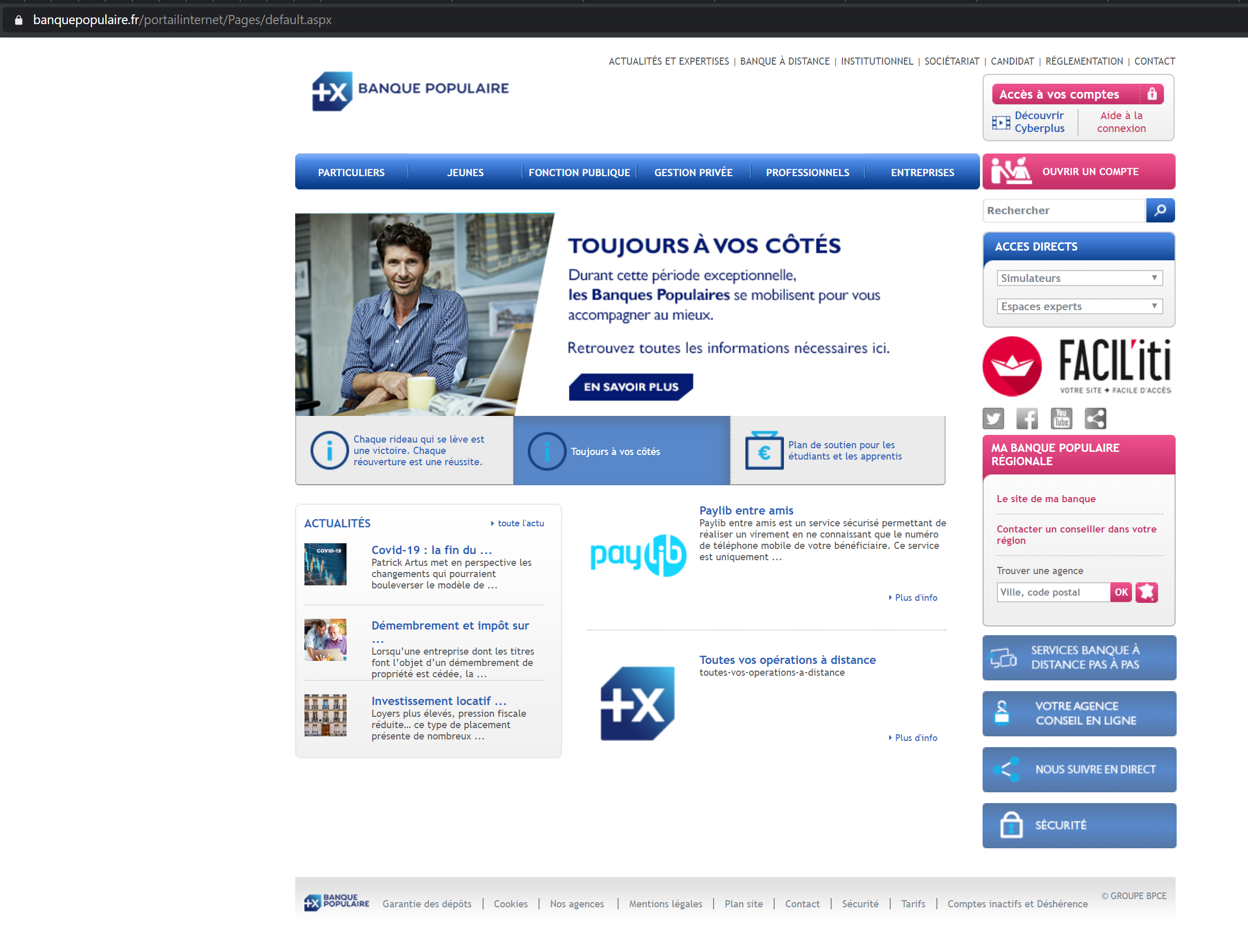This screenshot has width=1248, height=952.
Task: Click the share icon next to YouTube
Action: click(x=1095, y=418)
